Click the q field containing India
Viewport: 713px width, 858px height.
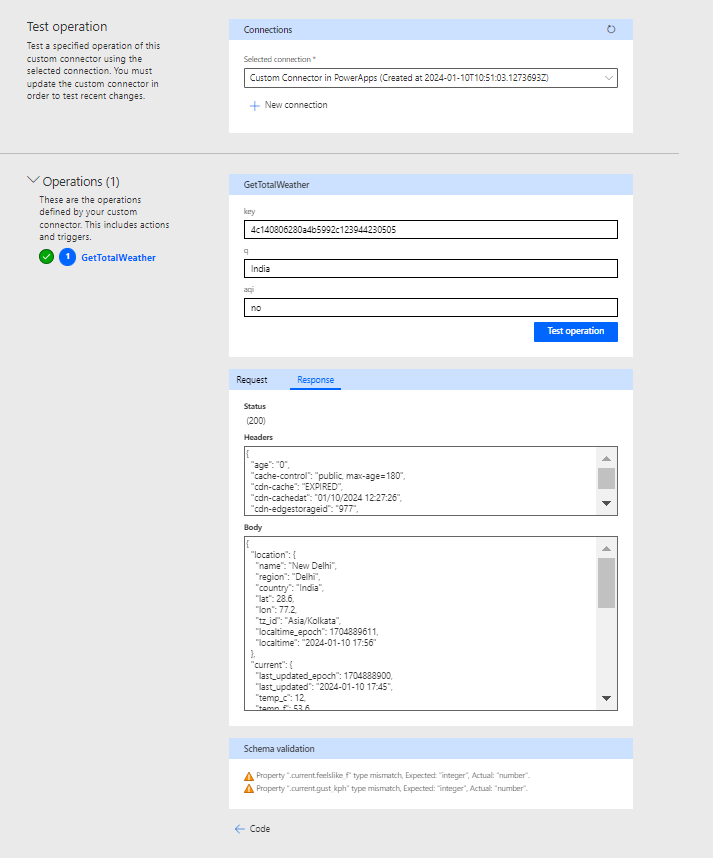click(430, 268)
